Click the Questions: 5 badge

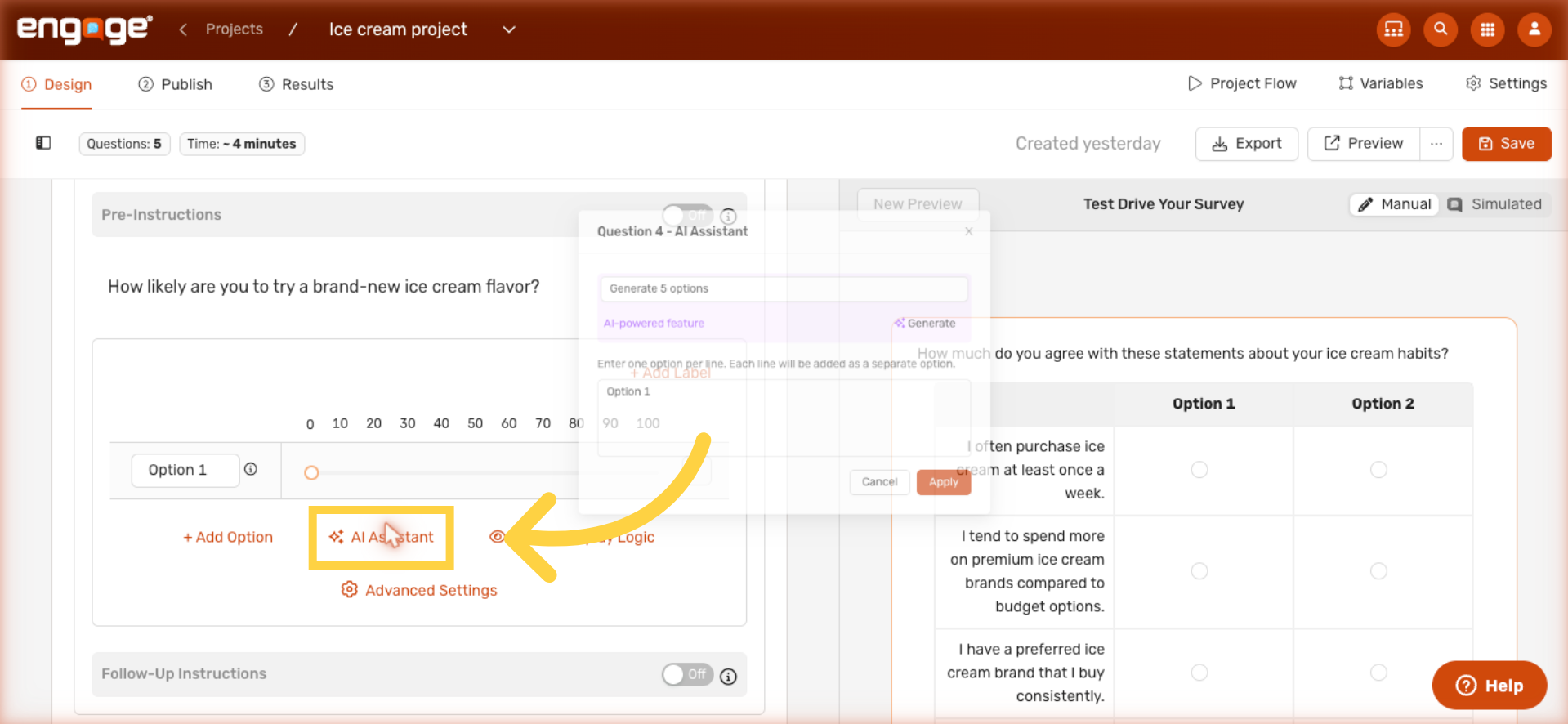click(124, 144)
